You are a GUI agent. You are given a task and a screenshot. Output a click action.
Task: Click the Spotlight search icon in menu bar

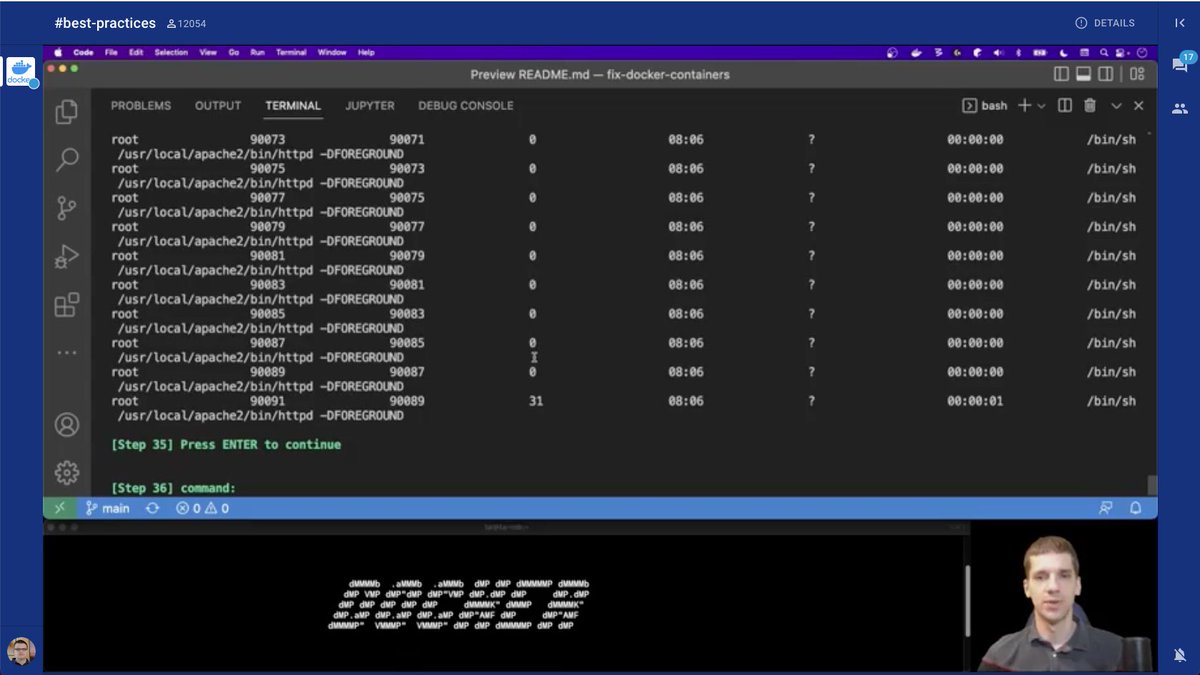click(1105, 52)
